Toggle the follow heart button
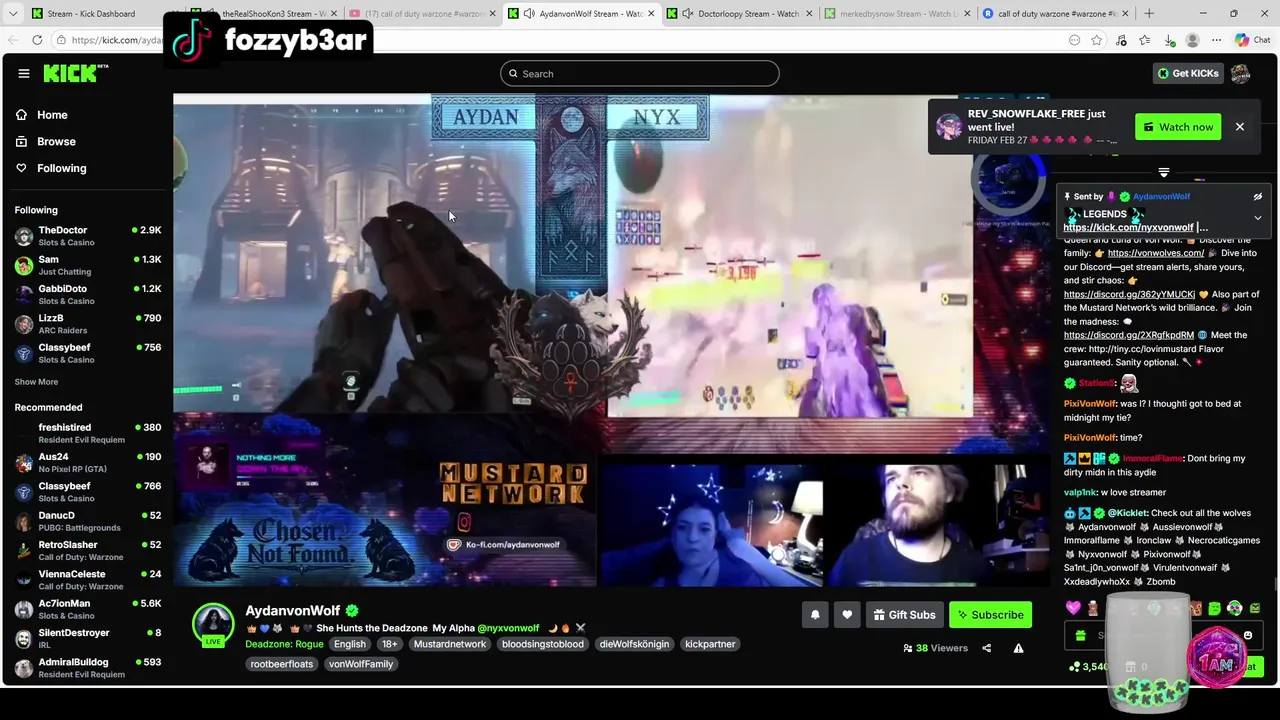The height and width of the screenshot is (720, 1280). coord(847,615)
